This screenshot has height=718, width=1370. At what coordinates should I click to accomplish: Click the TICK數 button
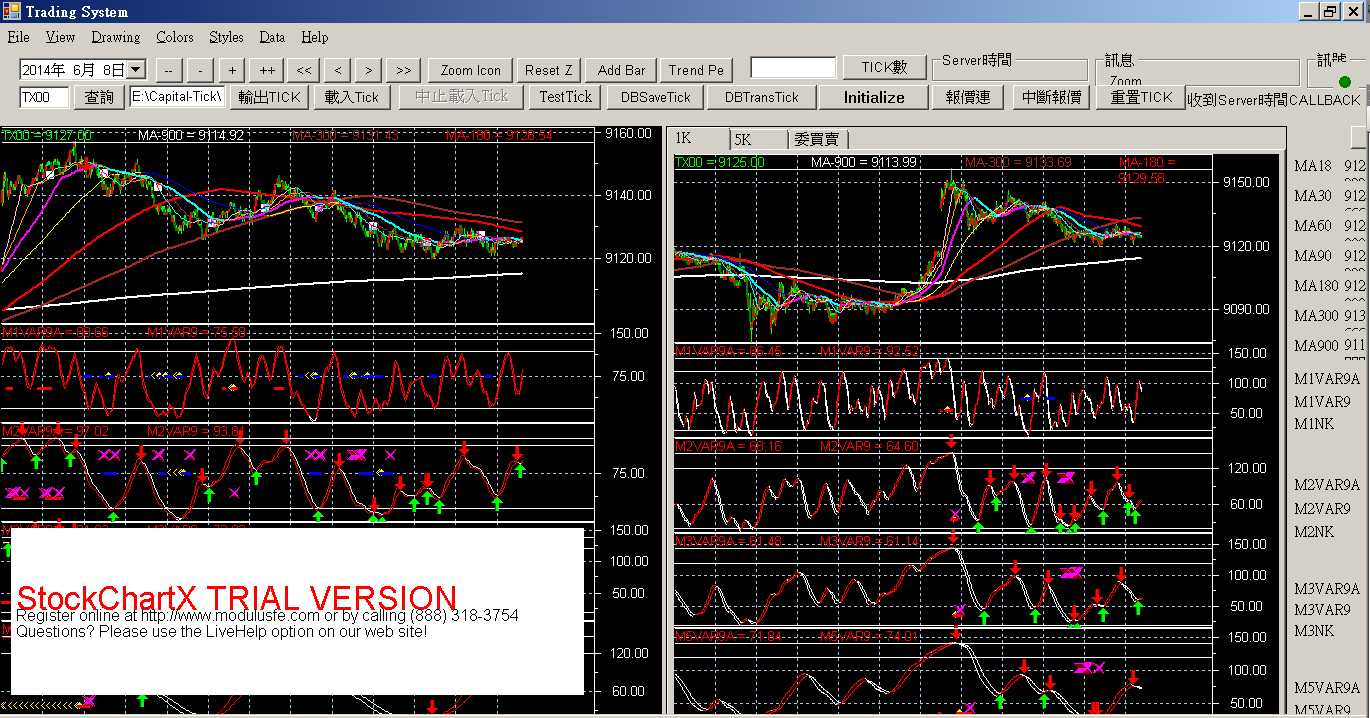coord(885,68)
